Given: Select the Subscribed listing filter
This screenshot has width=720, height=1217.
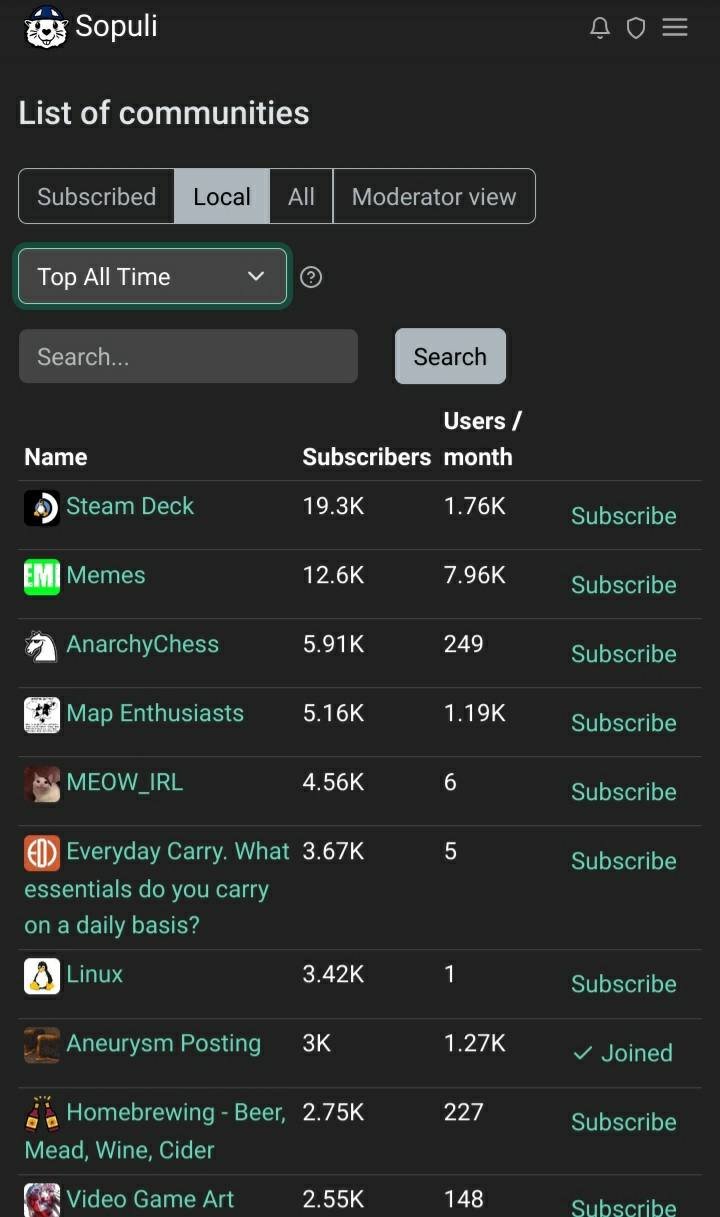Looking at the screenshot, I should pyautogui.click(x=97, y=197).
